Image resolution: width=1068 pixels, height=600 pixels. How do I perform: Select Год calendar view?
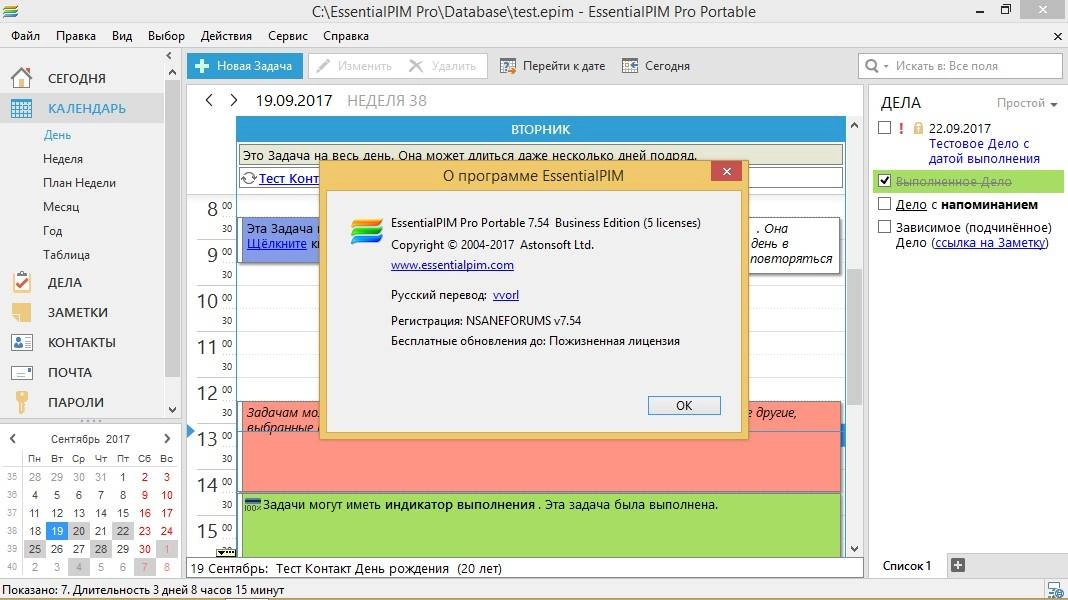[x=52, y=230]
